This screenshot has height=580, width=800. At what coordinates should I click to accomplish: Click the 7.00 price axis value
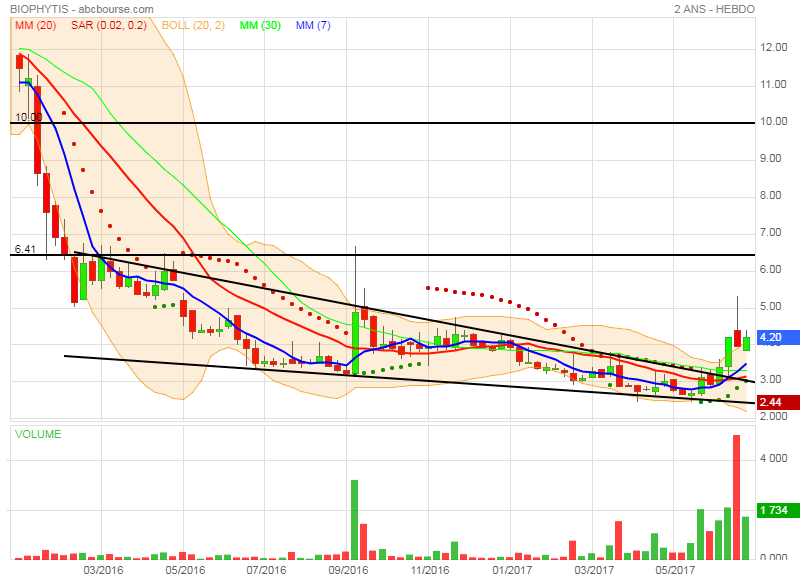point(770,233)
